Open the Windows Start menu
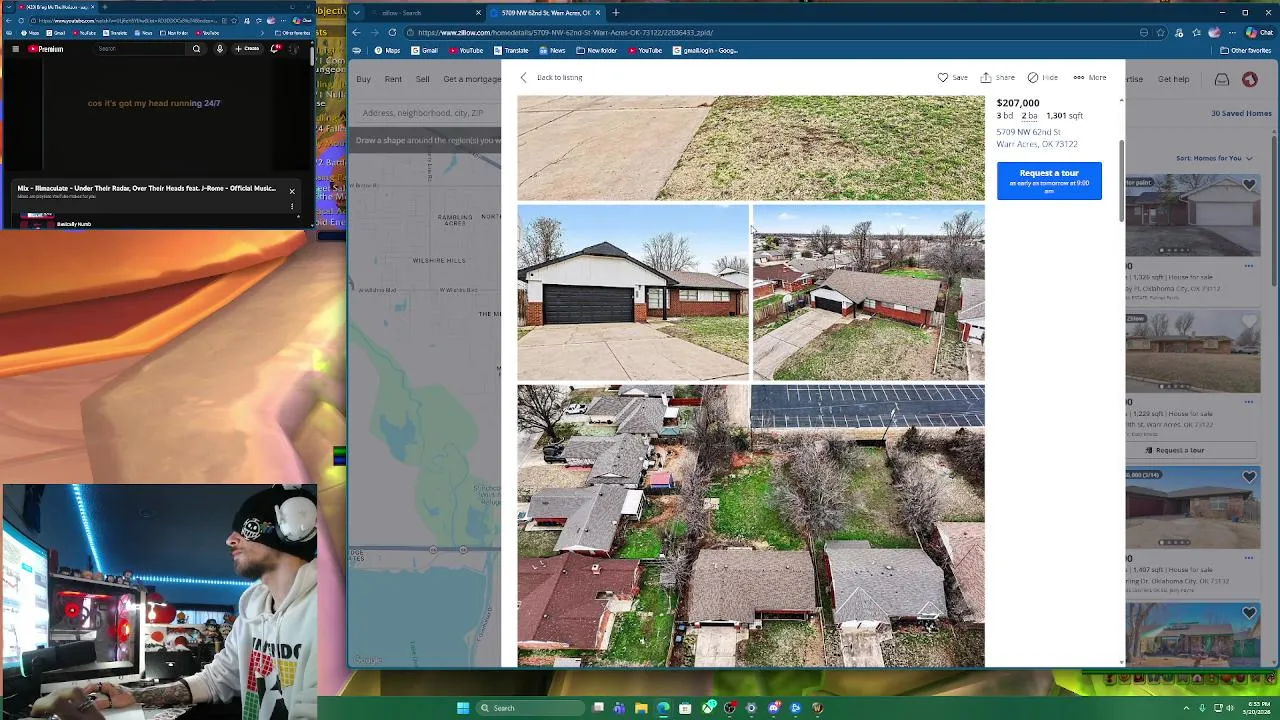The image size is (1280, 720). (x=463, y=708)
